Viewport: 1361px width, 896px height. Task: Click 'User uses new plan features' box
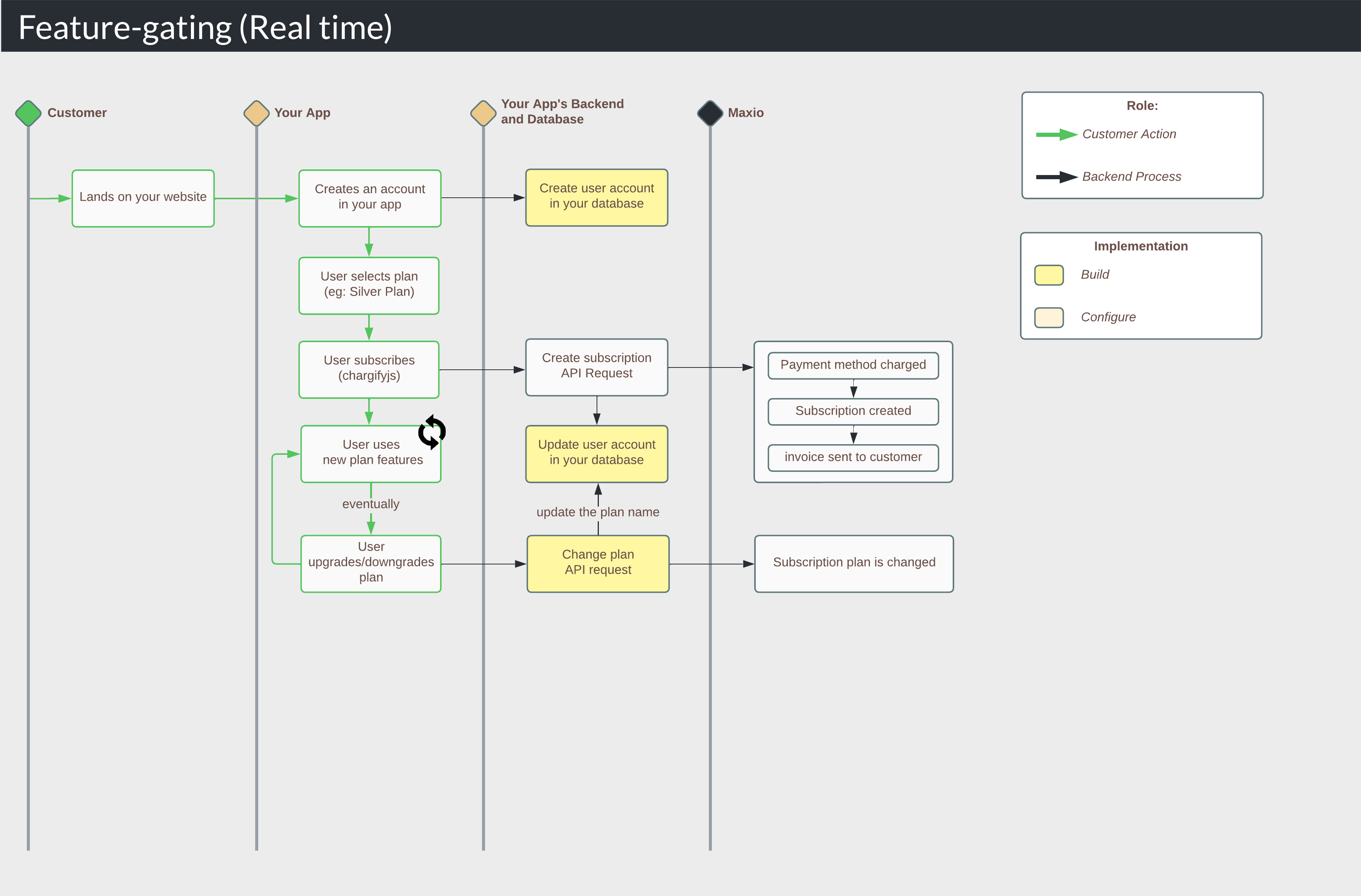coord(371,454)
